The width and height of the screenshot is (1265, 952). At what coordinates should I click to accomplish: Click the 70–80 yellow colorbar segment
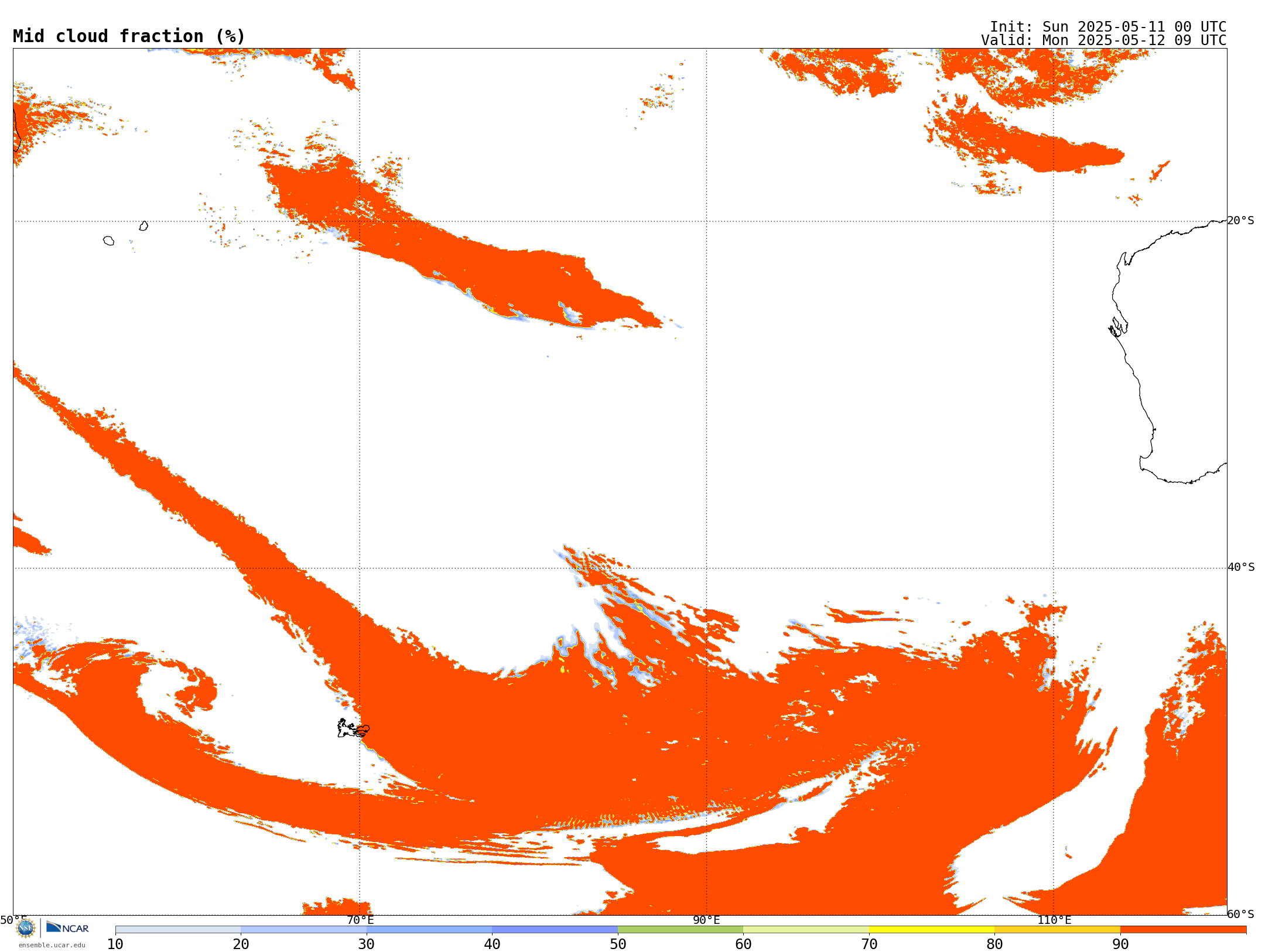pyautogui.click(x=932, y=930)
